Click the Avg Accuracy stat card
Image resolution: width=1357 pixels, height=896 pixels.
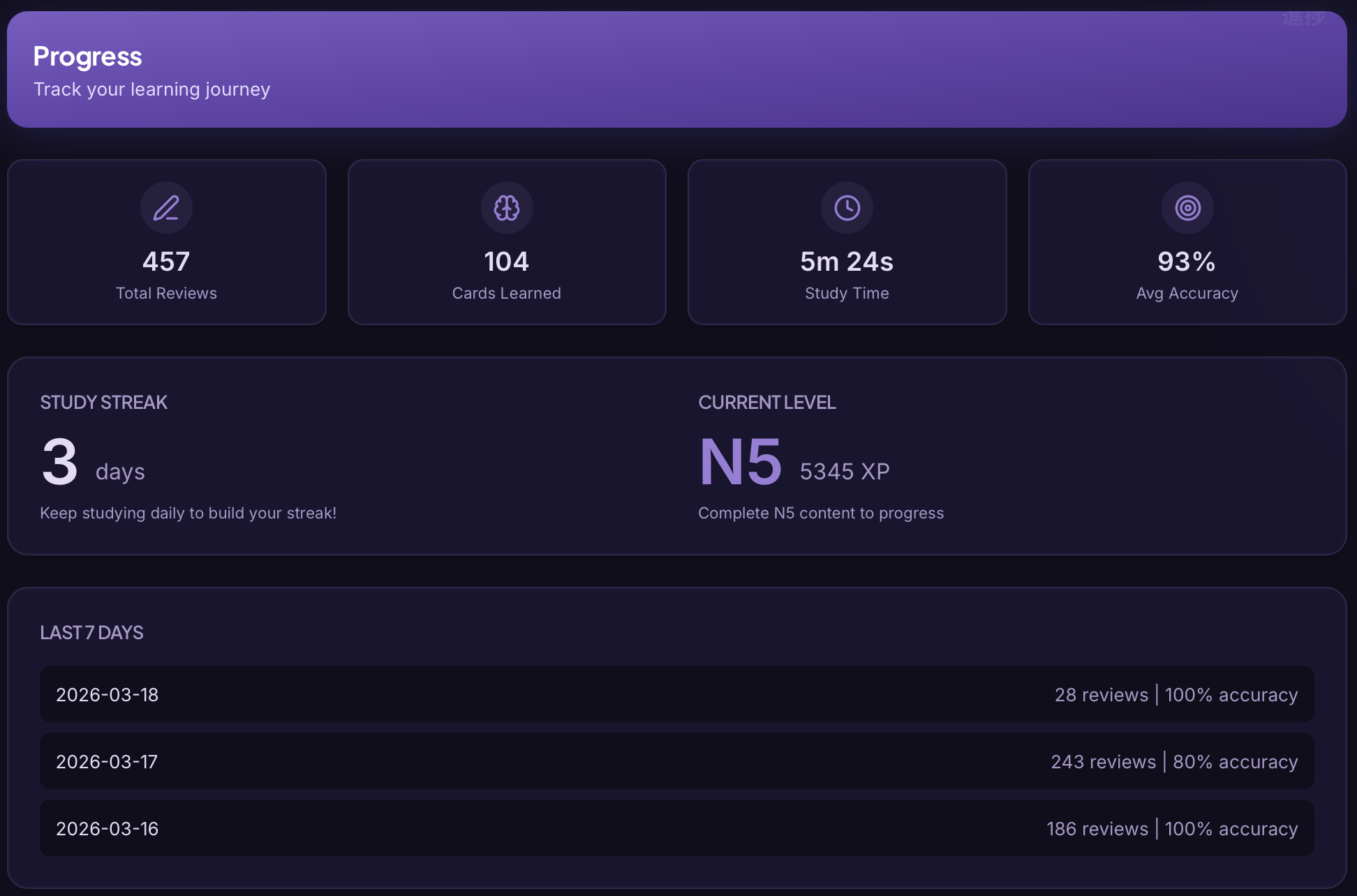tap(1187, 242)
